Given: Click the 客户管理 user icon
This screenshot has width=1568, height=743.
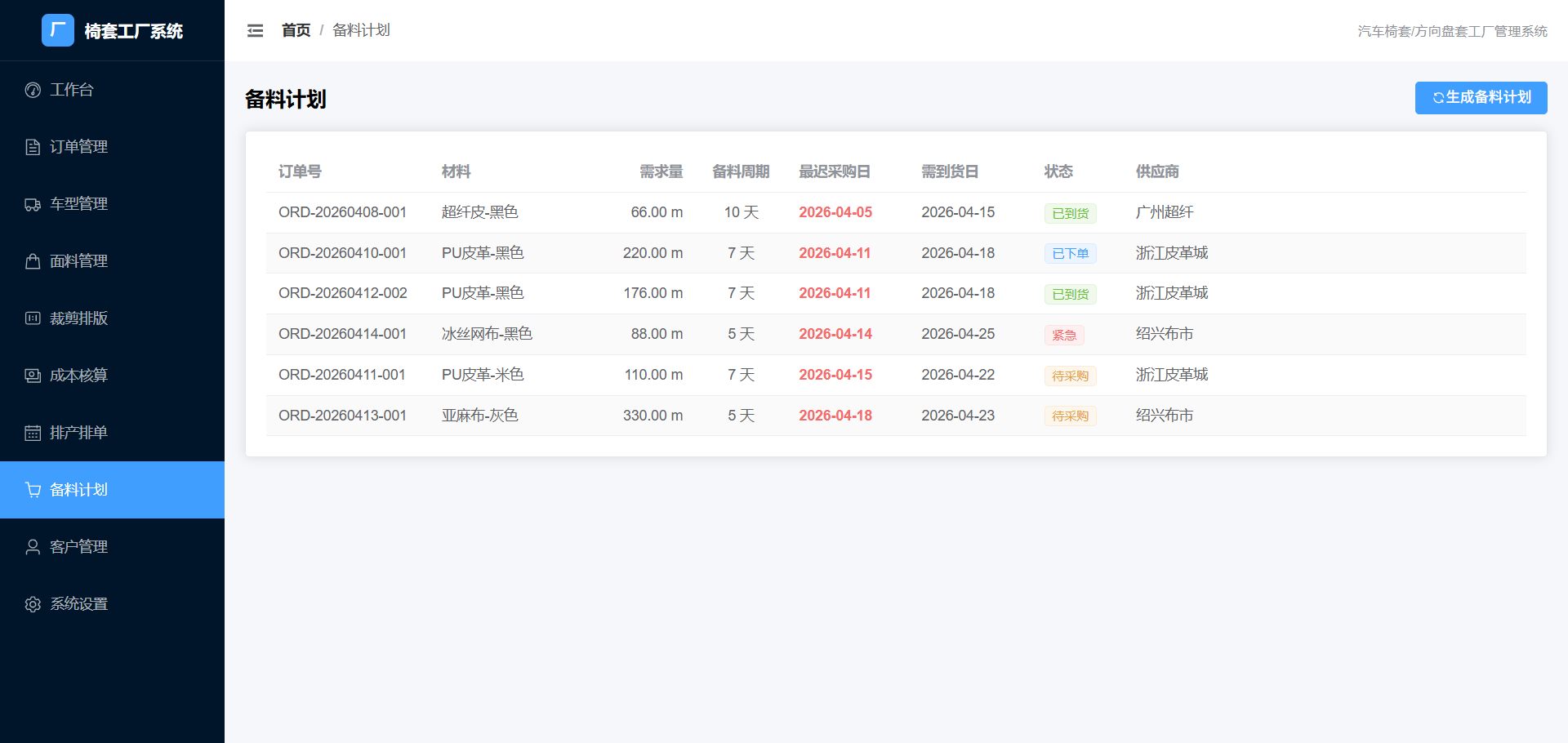Looking at the screenshot, I should (x=33, y=547).
